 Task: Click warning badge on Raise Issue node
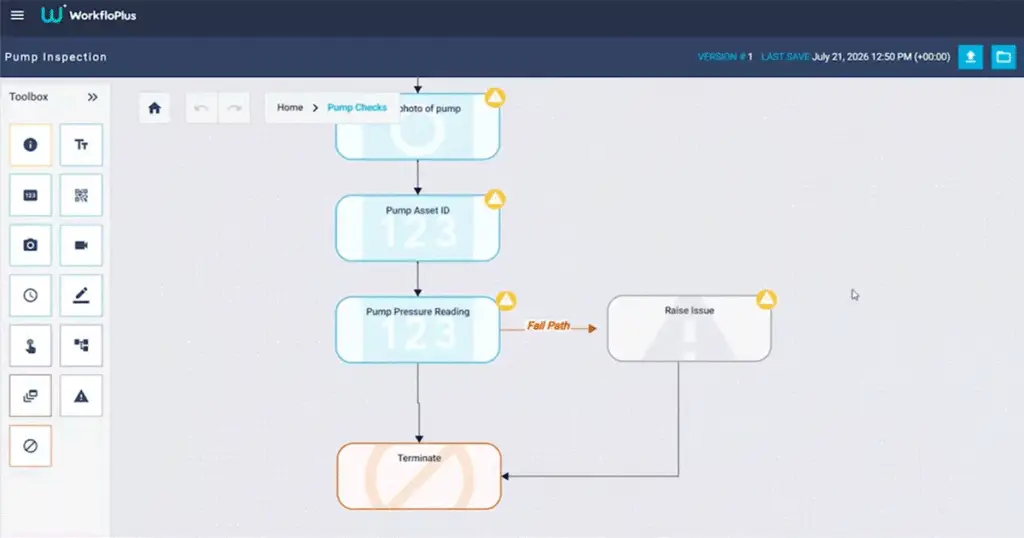click(766, 299)
